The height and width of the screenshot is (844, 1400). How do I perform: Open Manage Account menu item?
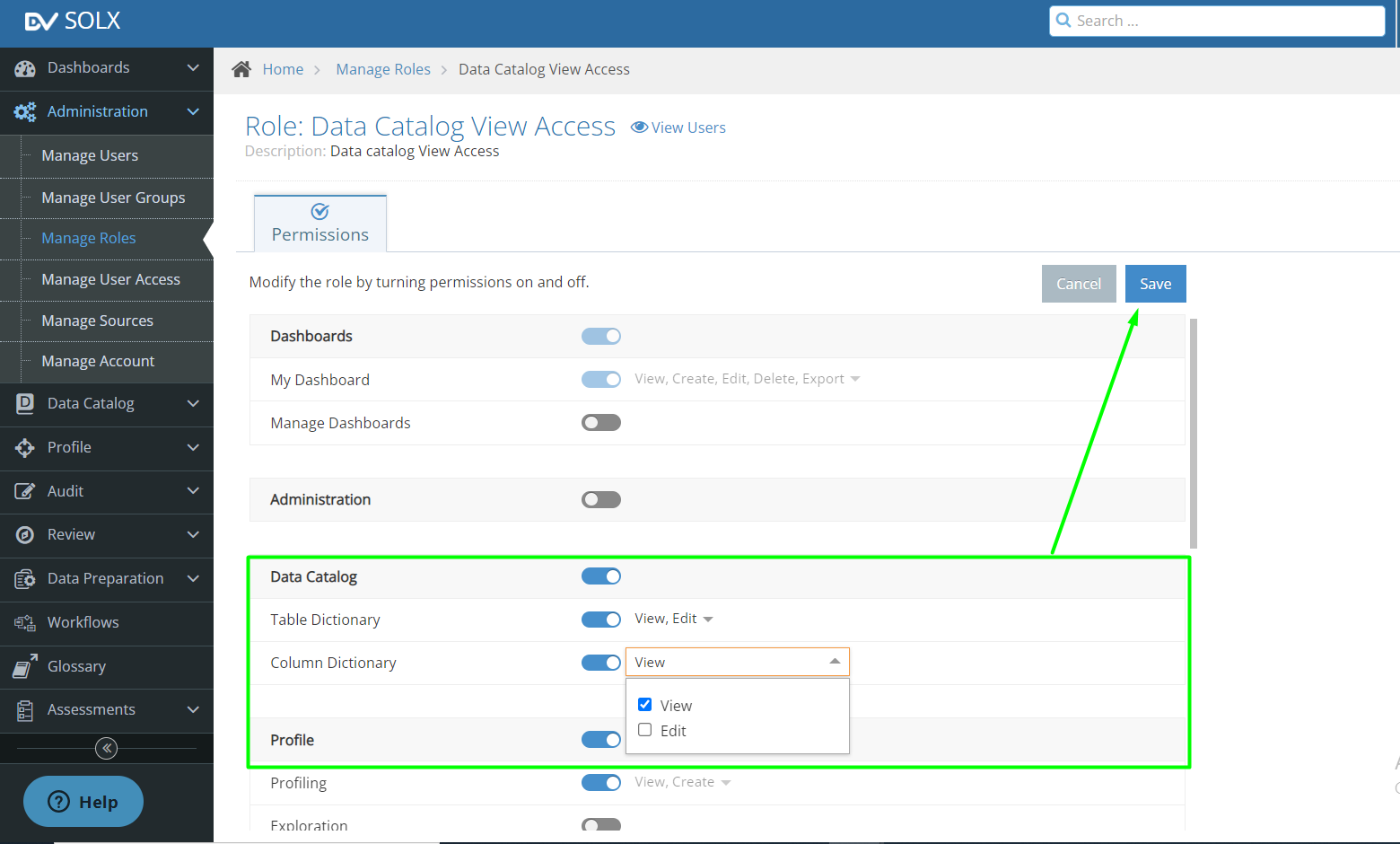tap(98, 361)
